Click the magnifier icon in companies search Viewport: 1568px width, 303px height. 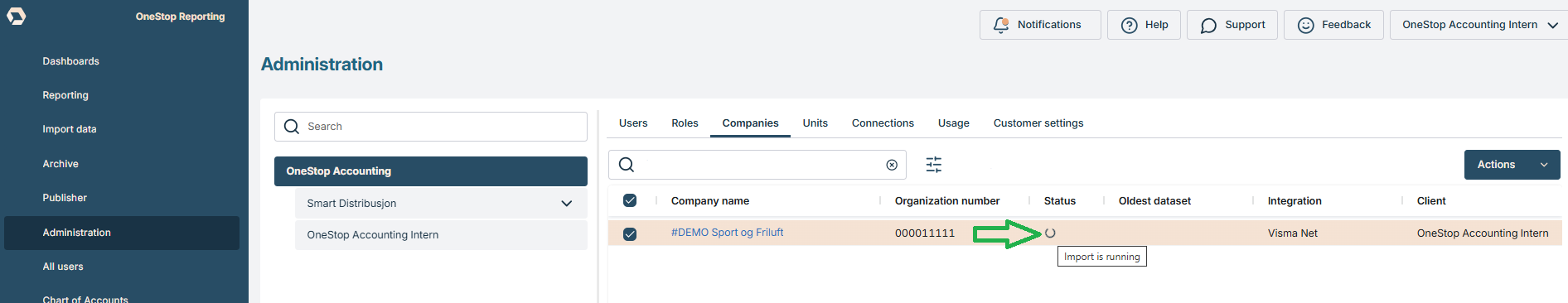tap(627, 165)
